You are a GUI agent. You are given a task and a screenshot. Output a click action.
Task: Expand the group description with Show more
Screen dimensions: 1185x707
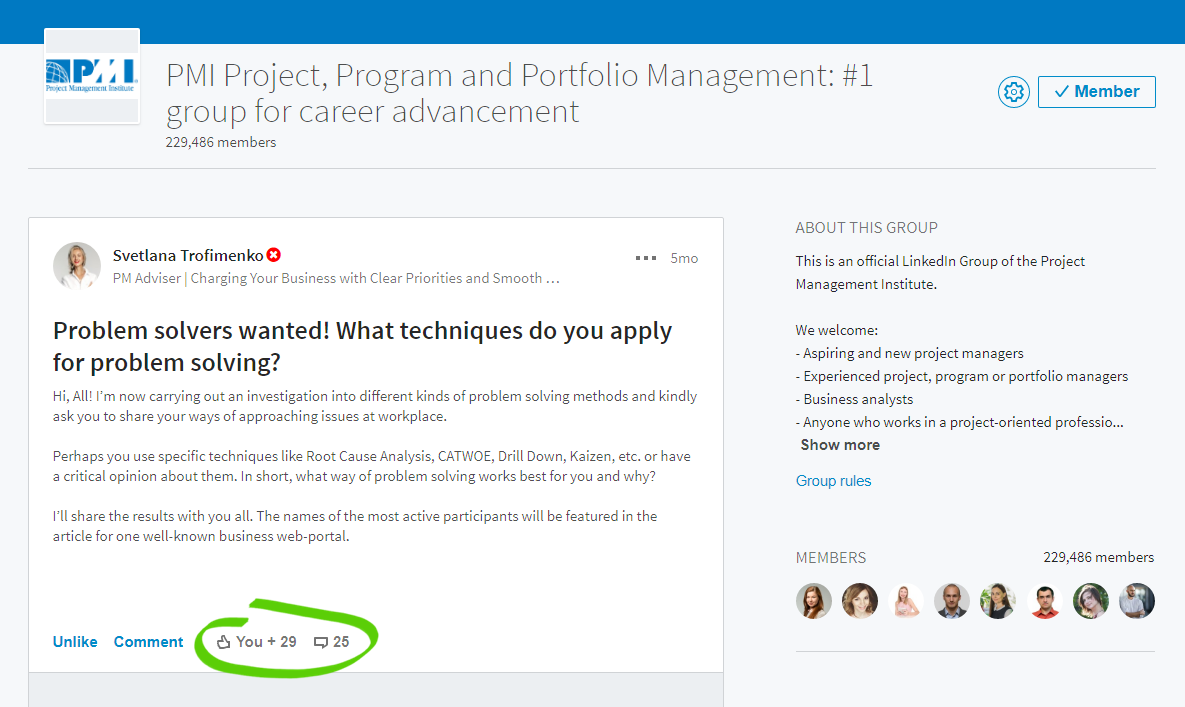[840, 445]
